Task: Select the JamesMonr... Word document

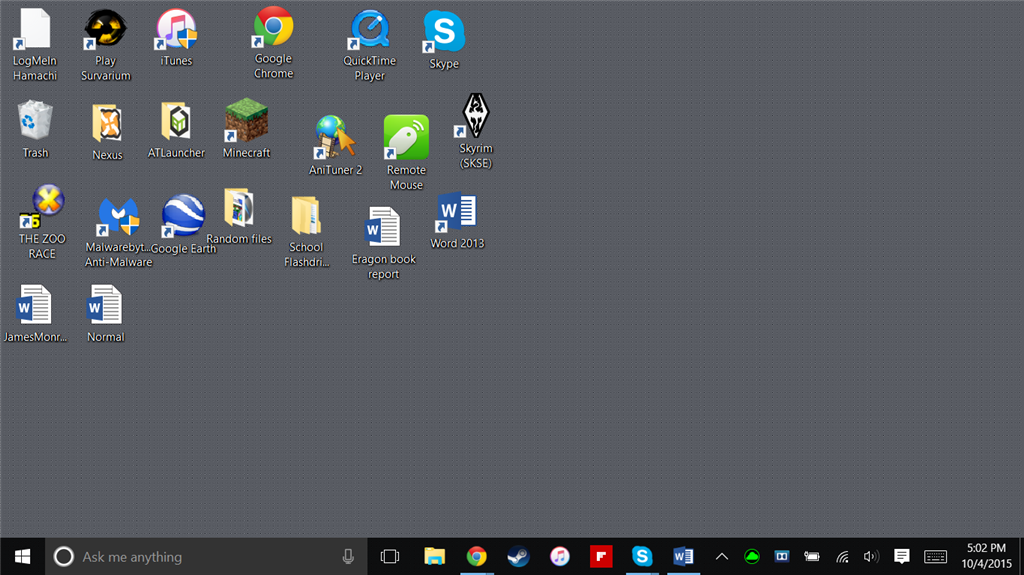Action: click(35, 314)
